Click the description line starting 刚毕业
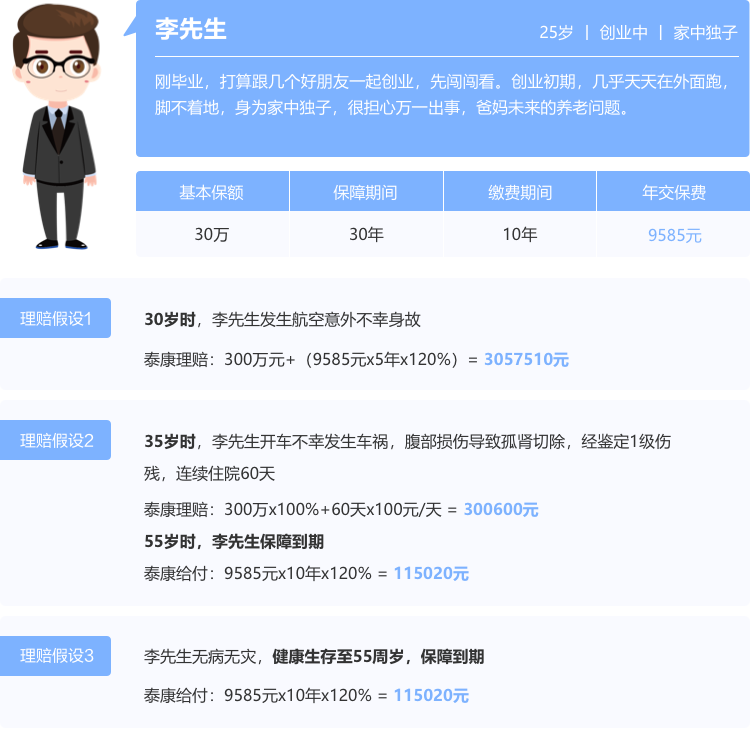 pos(442,82)
